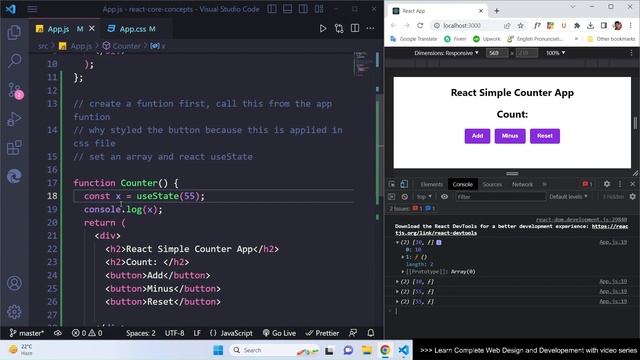Open the changes compare icon in editor toolbar
The height and width of the screenshot is (360, 640).
point(339,29)
